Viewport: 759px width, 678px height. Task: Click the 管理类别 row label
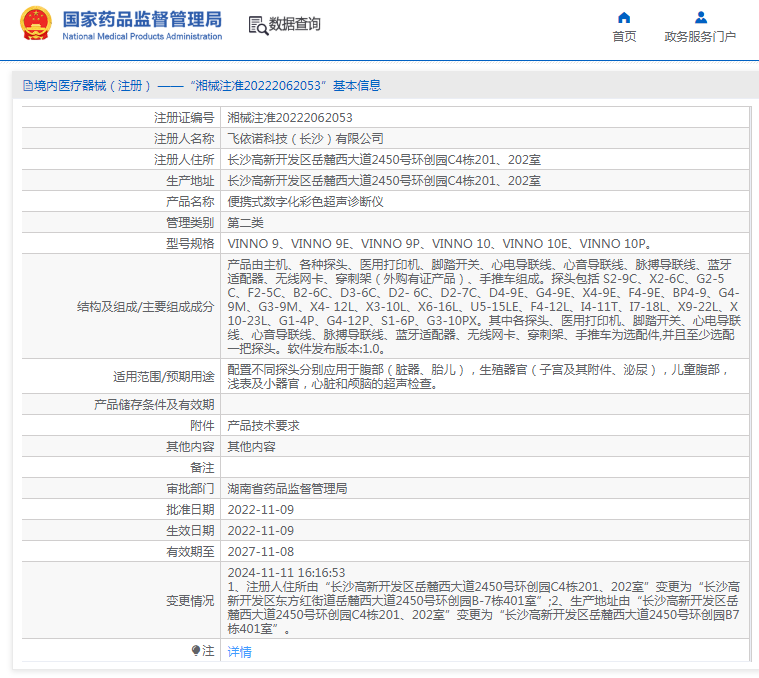tap(190, 223)
